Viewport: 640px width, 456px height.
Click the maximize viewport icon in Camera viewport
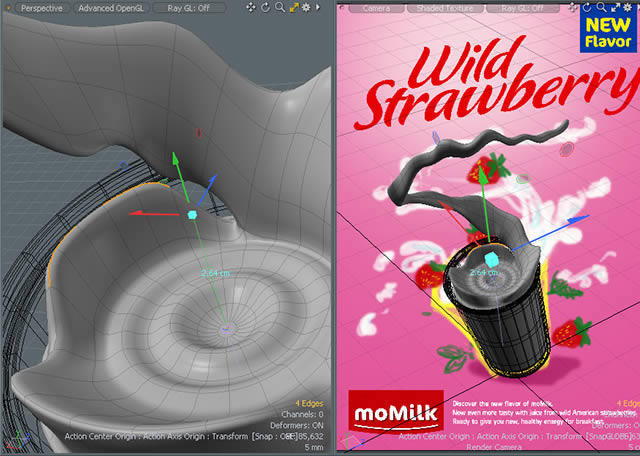click(x=614, y=7)
